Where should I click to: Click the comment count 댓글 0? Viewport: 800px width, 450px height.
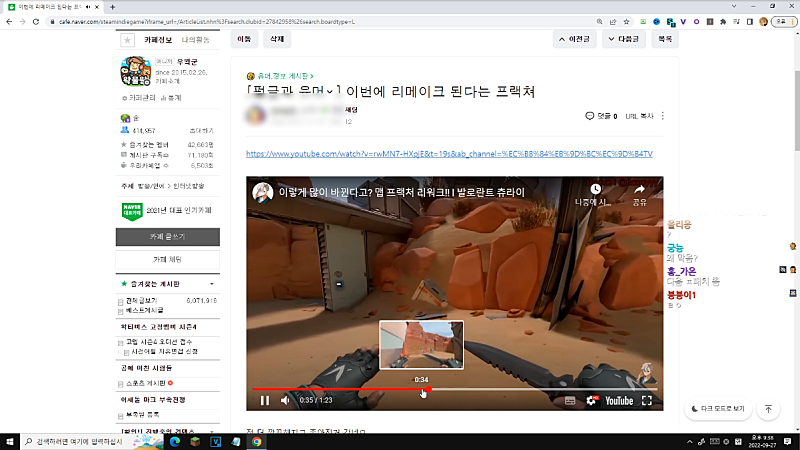pyautogui.click(x=601, y=116)
